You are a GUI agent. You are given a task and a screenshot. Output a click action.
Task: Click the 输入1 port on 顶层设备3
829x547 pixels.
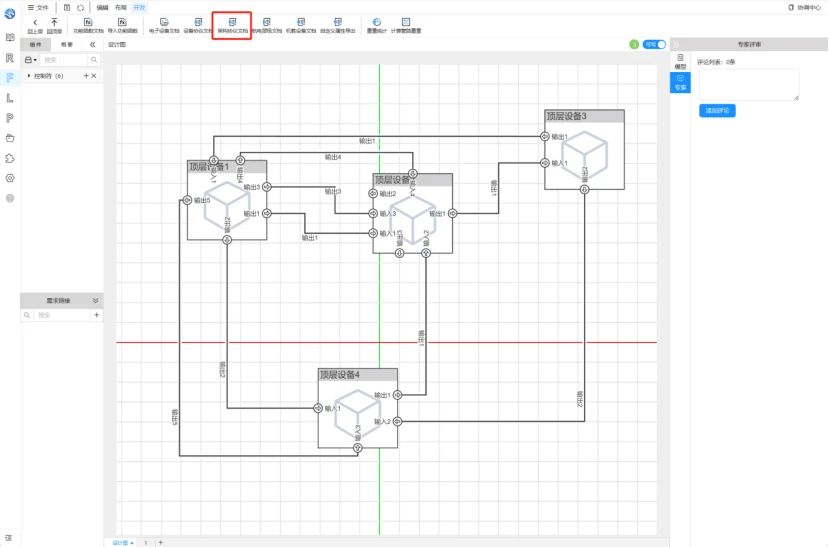[x=545, y=163]
